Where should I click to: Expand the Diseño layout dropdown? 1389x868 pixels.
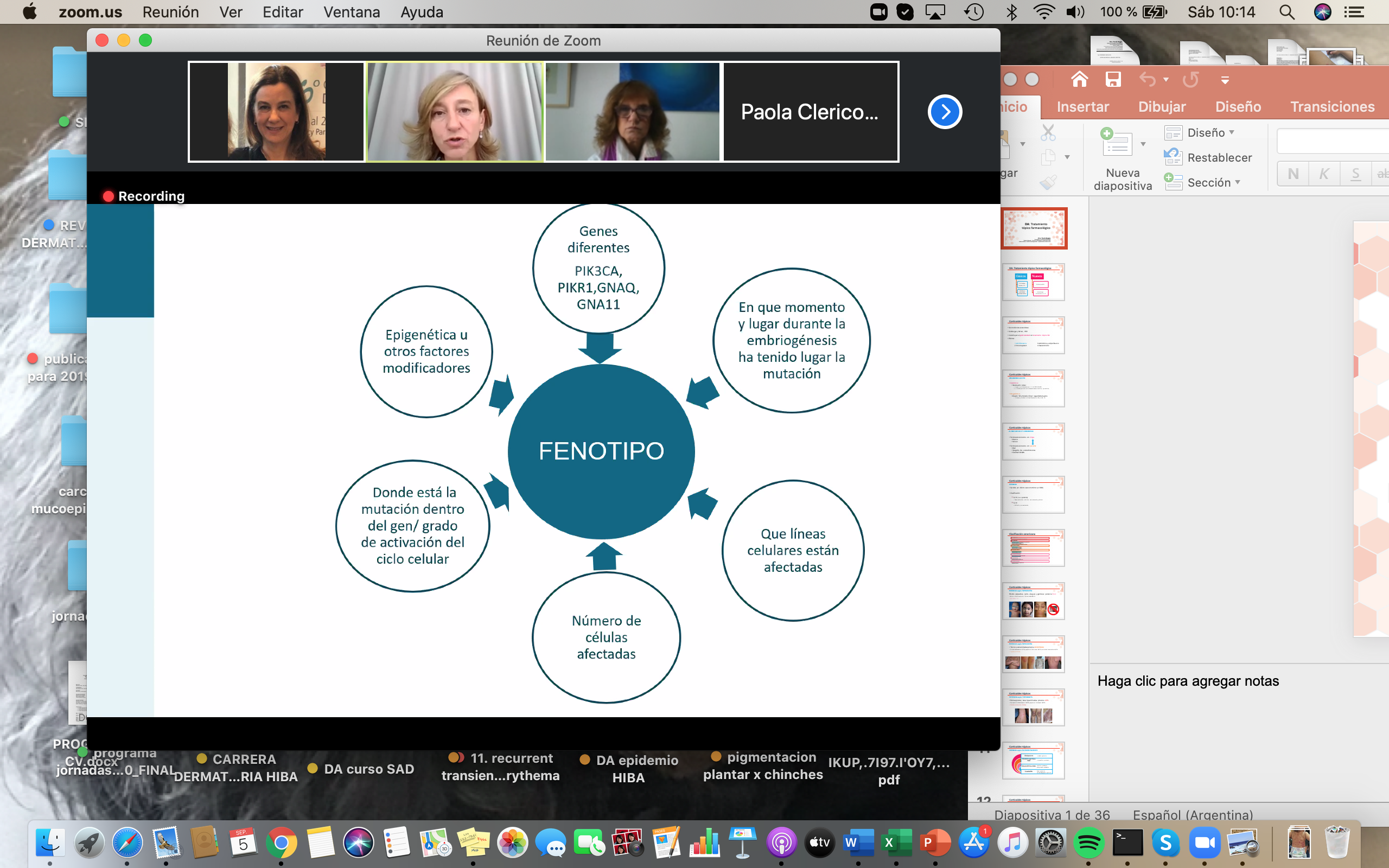1231,132
